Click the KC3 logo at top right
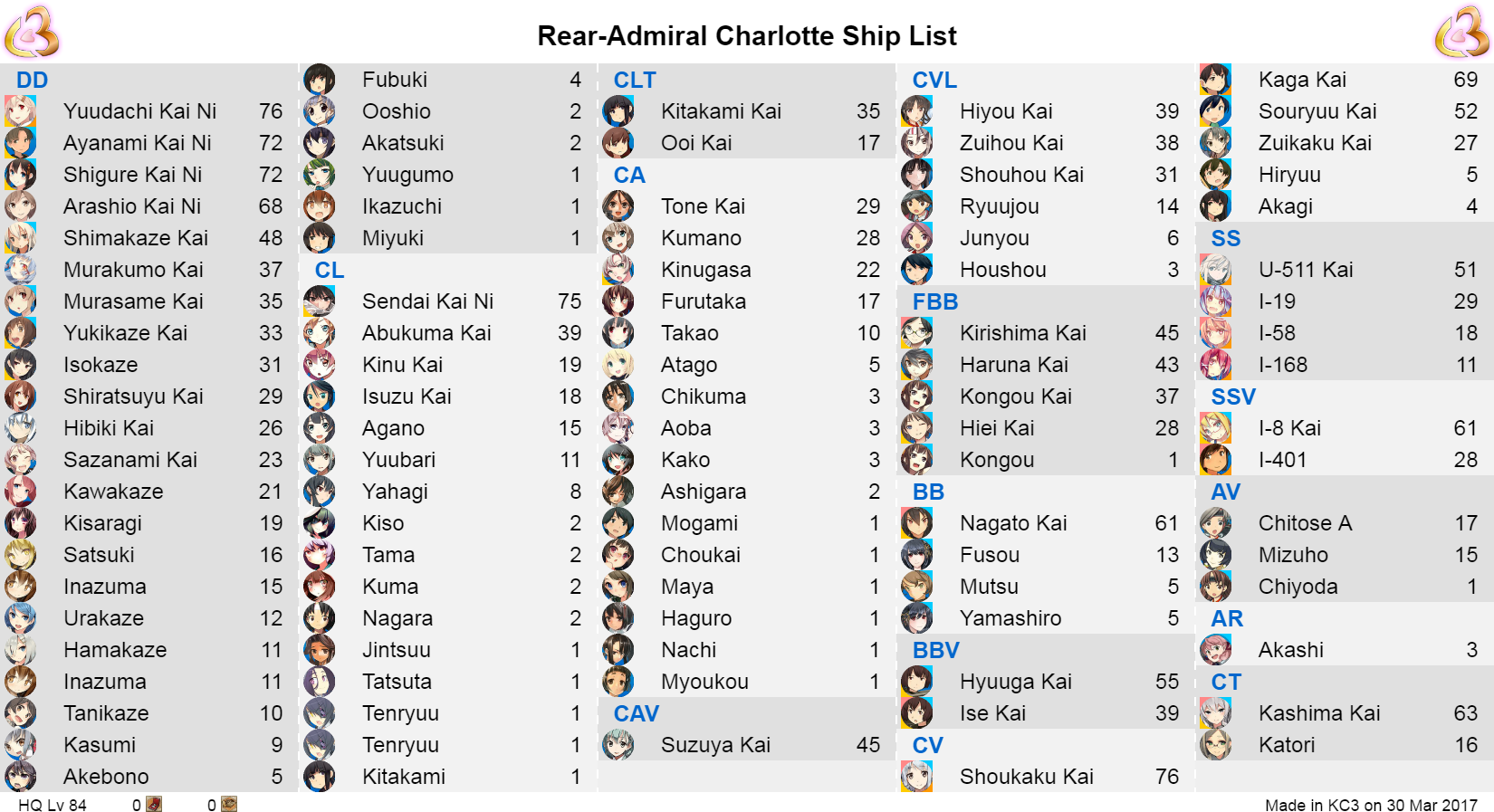 click(x=1462, y=32)
